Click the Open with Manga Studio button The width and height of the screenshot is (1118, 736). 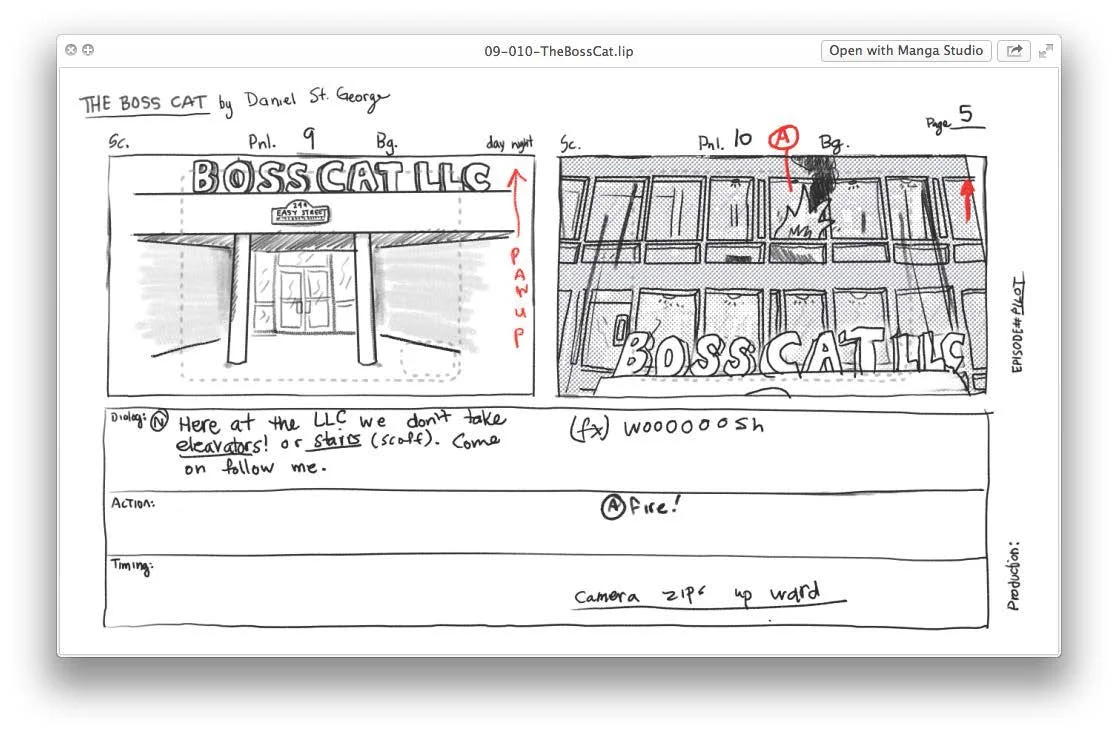[x=904, y=50]
